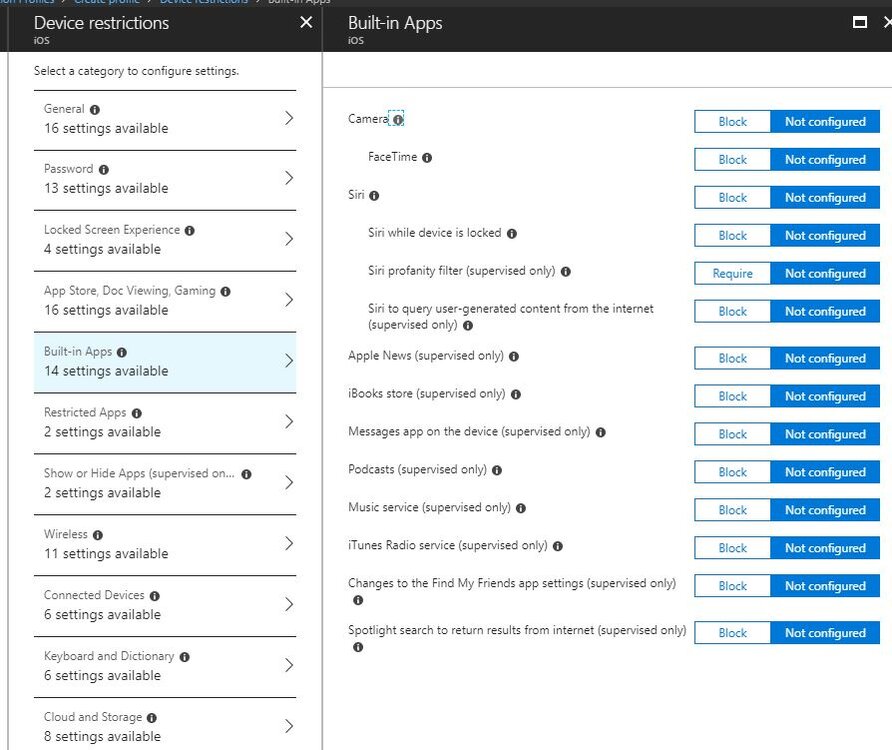Block Siri while device is locked
Screen dimensions: 892x750
click(x=732, y=236)
